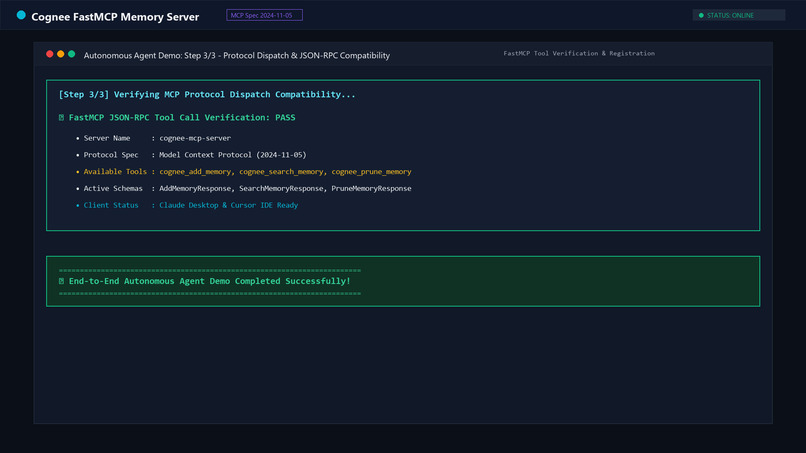Click FastMCP Tool Verification & Registration label
The height and width of the screenshot is (453, 806).
coord(579,53)
